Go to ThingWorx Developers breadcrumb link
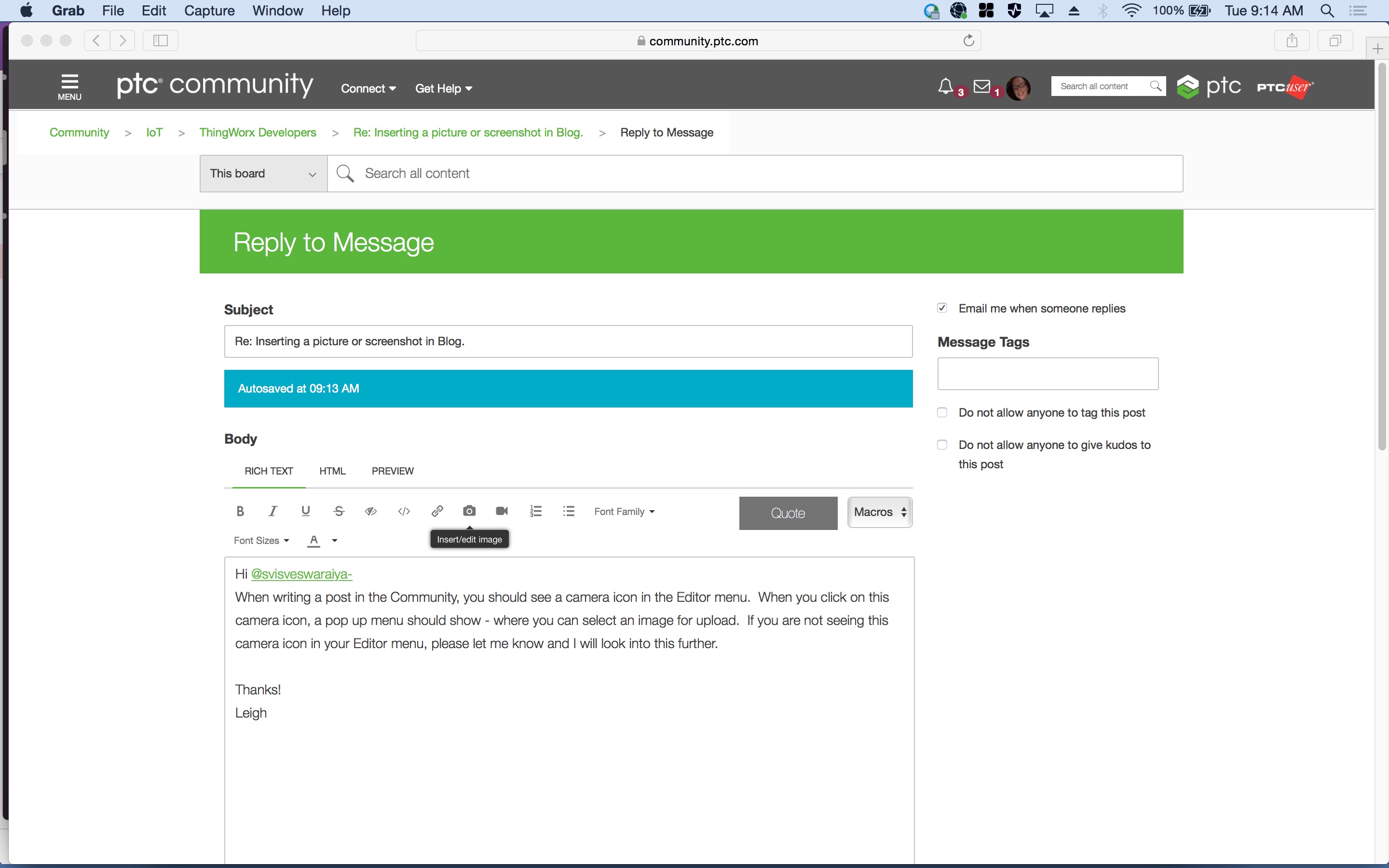1389x868 pixels. point(258,133)
